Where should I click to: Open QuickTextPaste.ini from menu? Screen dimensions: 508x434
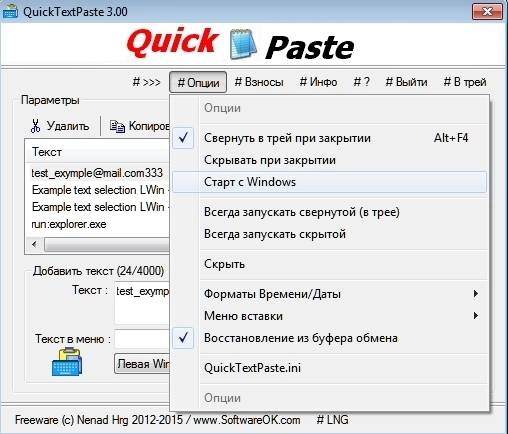[329, 368]
